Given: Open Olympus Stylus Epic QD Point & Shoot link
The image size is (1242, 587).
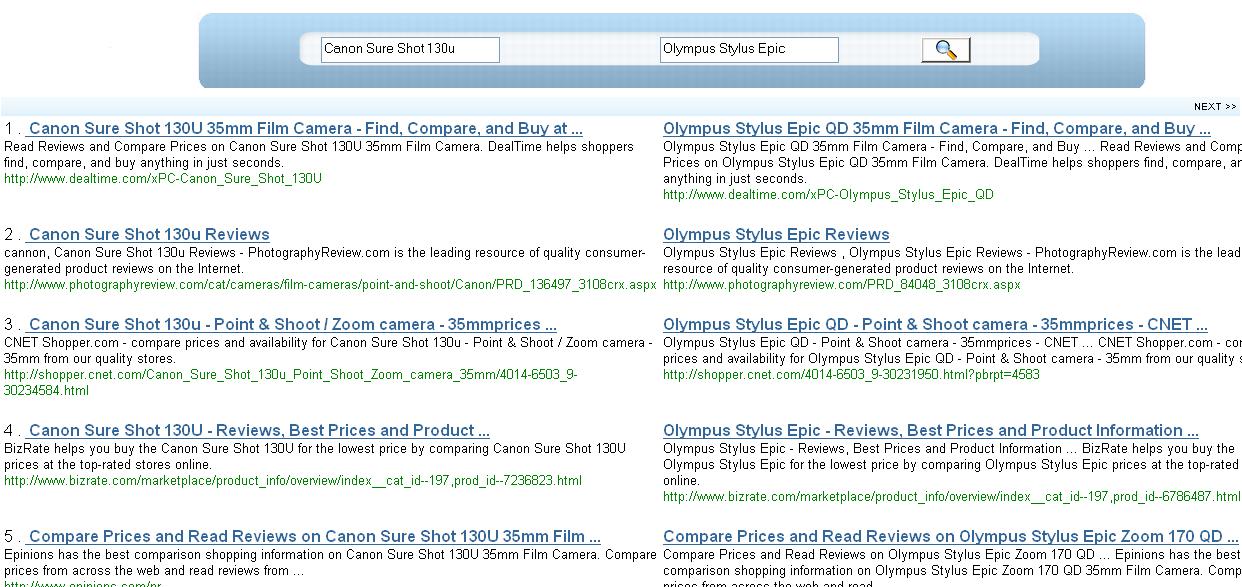Looking at the screenshot, I should coord(934,325).
